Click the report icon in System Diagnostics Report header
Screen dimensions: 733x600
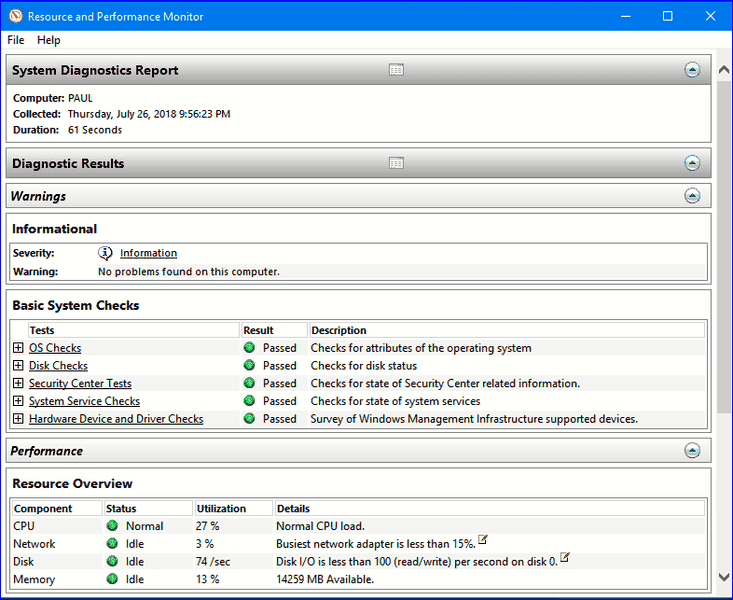pos(396,70)
